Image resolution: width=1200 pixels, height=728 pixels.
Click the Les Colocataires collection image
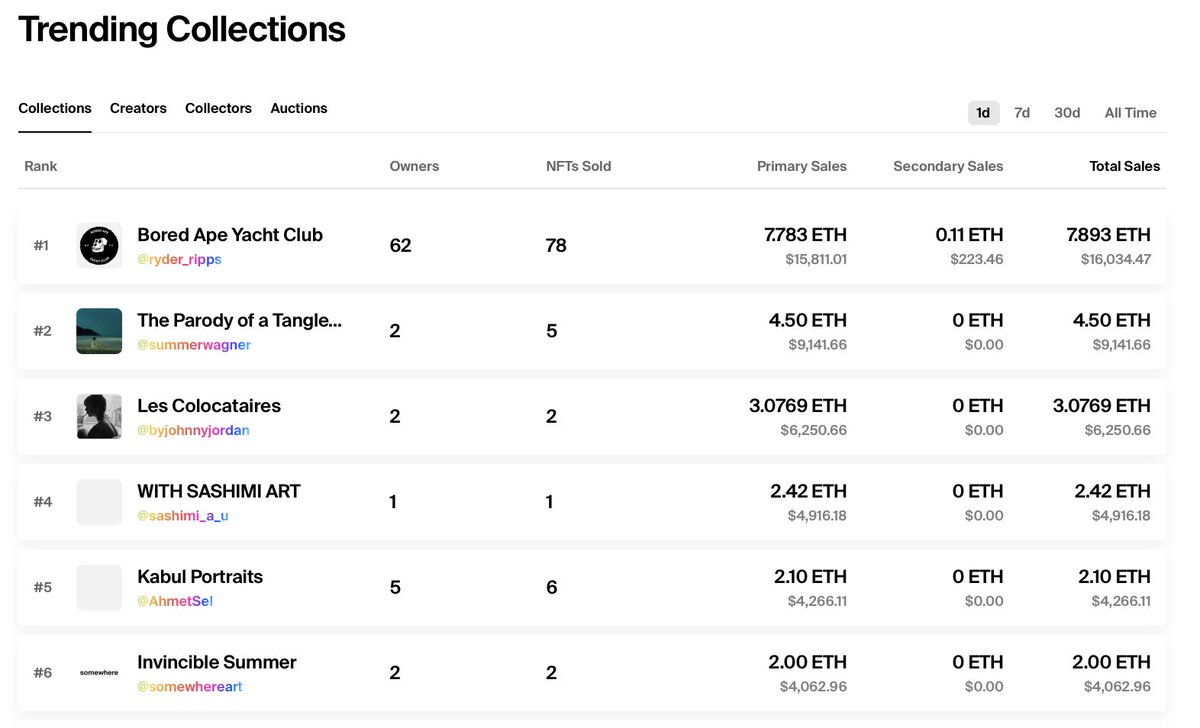(x=99, y=416)
